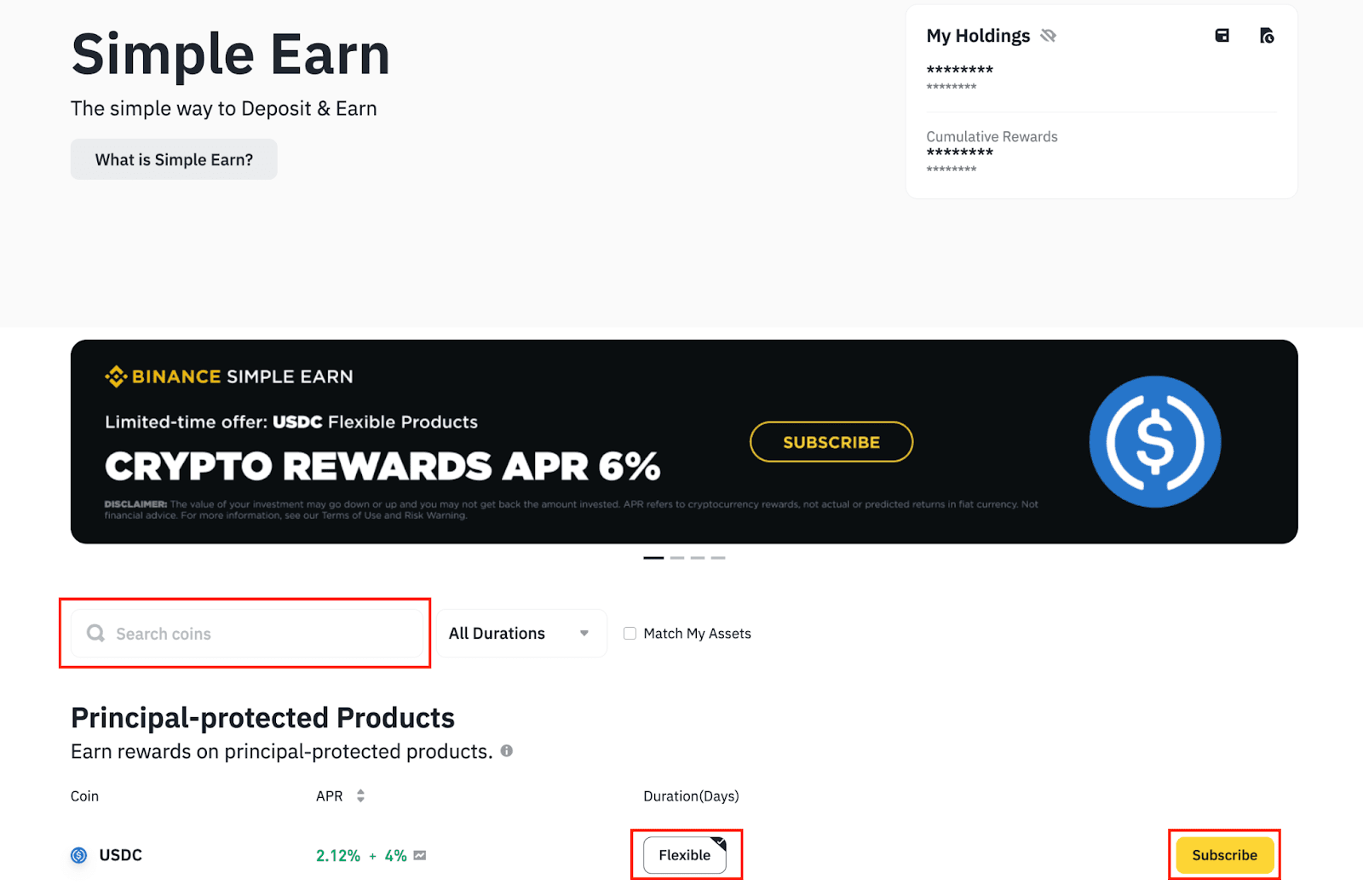Sort the table by APR arrows
The width and height of the screenshot is (1363, 896).
point(360,796)
